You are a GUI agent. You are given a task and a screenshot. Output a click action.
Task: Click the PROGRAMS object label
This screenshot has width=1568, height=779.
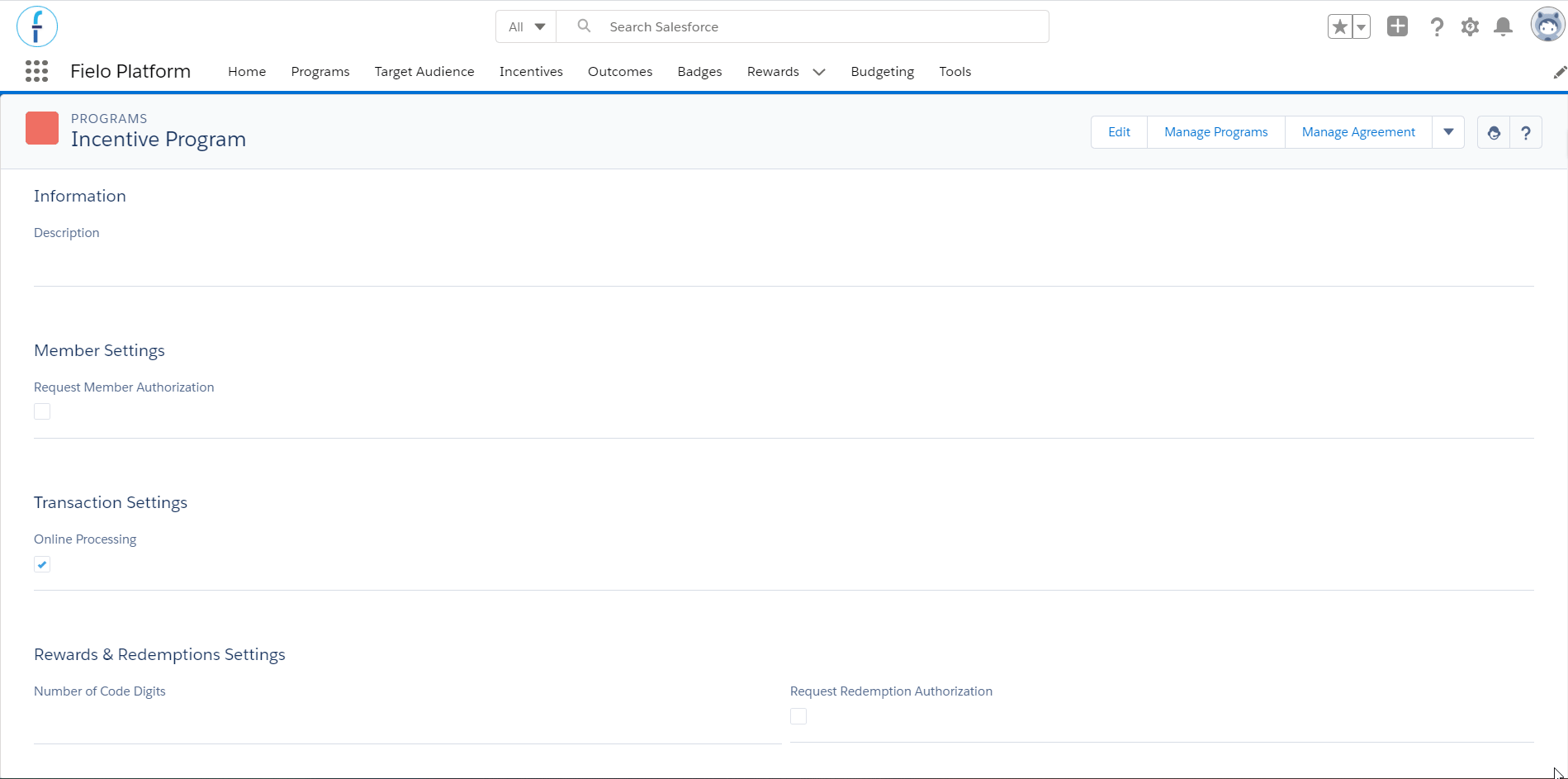click(109, 119)
